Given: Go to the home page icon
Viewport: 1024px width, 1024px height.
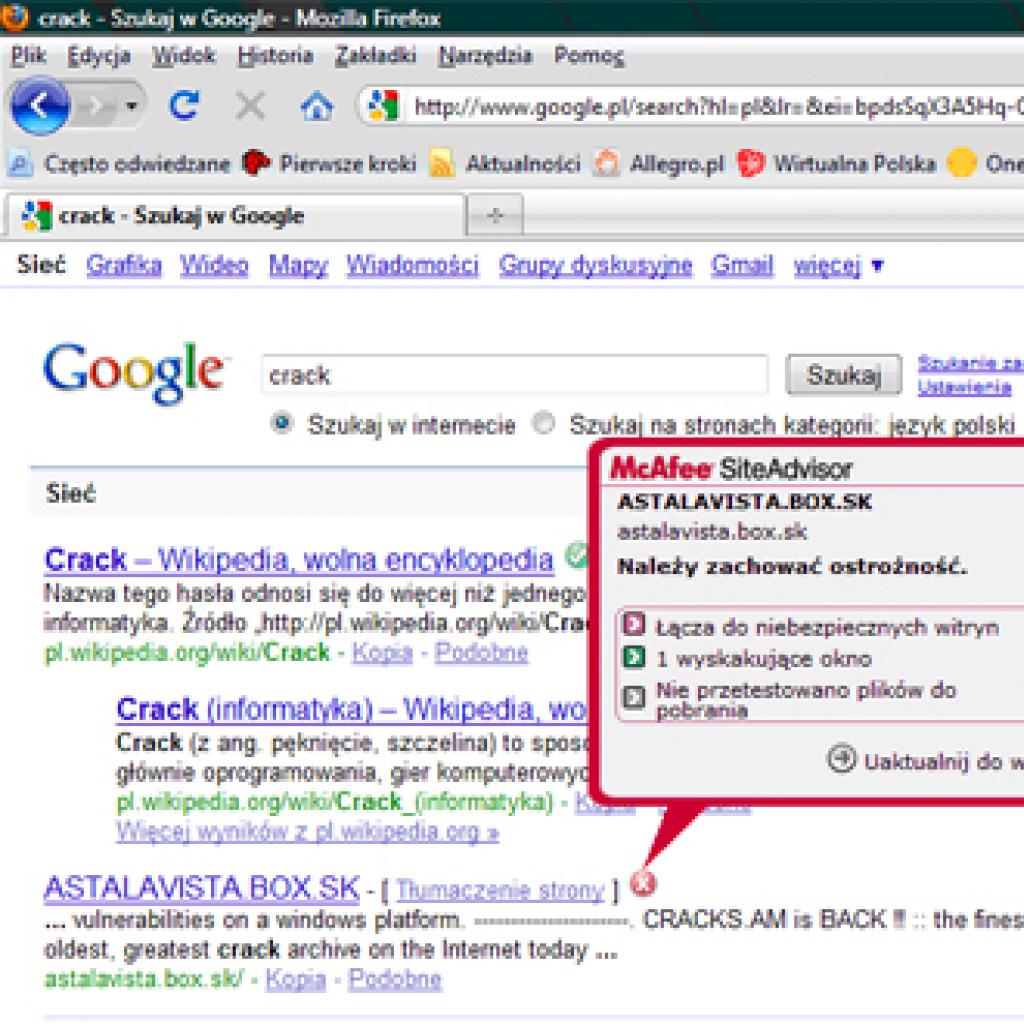Looking at the screenshot, I should pos(317,106).
